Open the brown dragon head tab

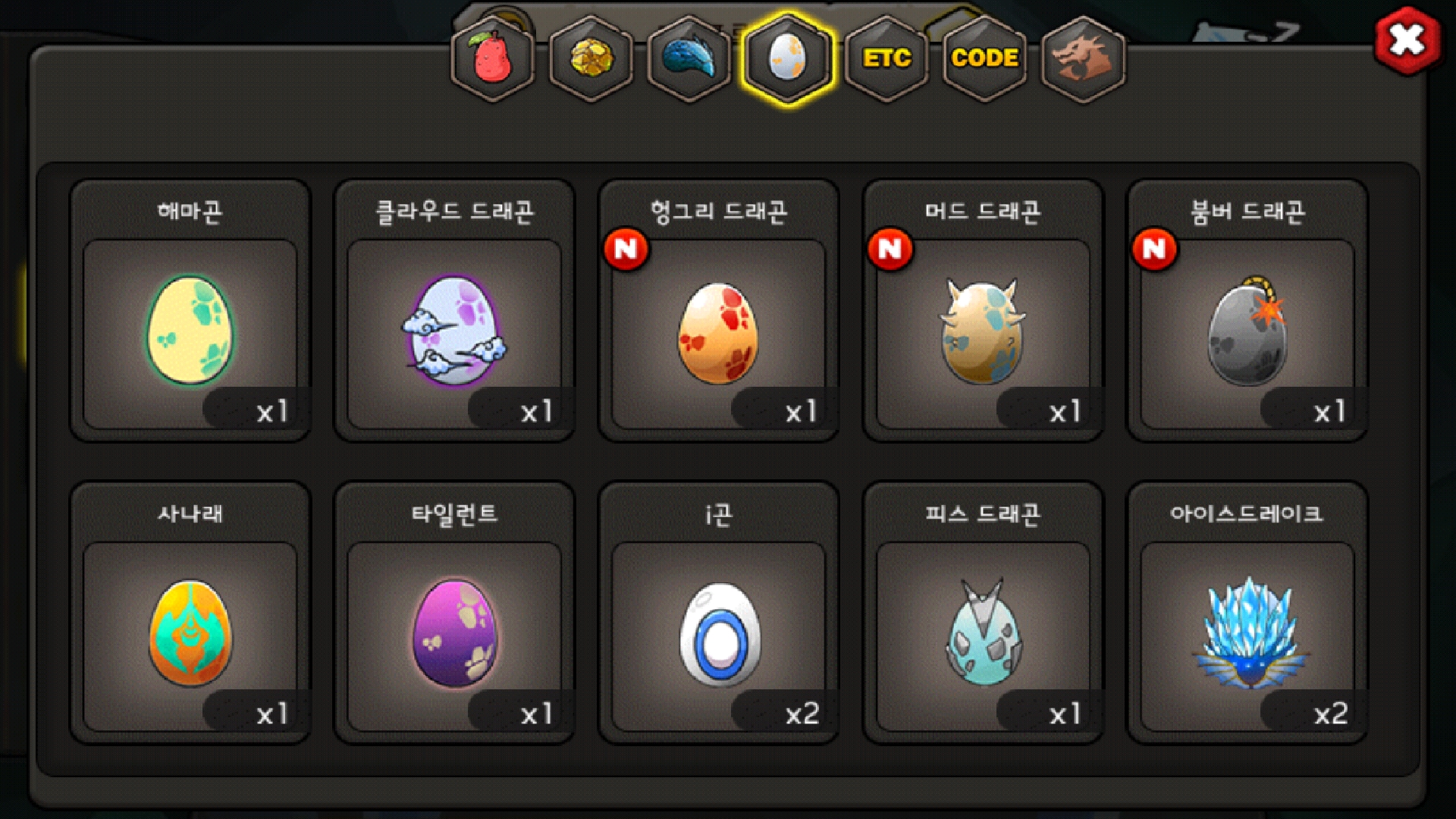[x=1083, y=58]
